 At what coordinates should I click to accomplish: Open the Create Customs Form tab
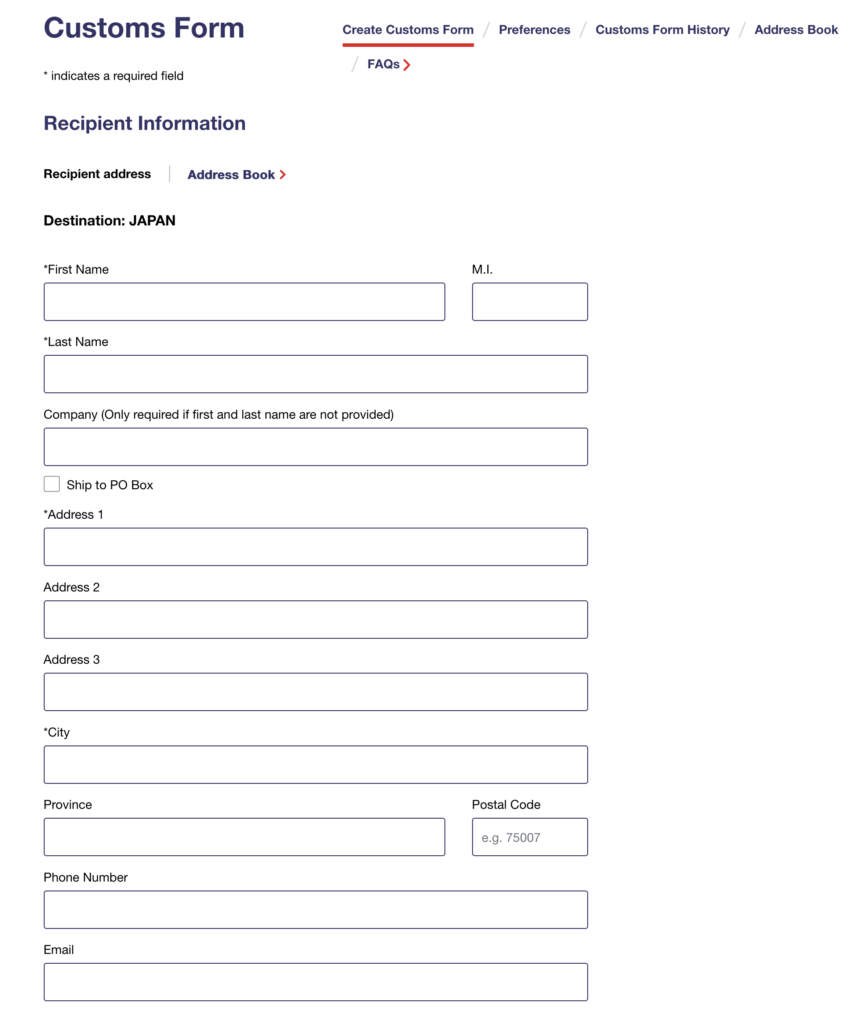click(x=408, y=30)
